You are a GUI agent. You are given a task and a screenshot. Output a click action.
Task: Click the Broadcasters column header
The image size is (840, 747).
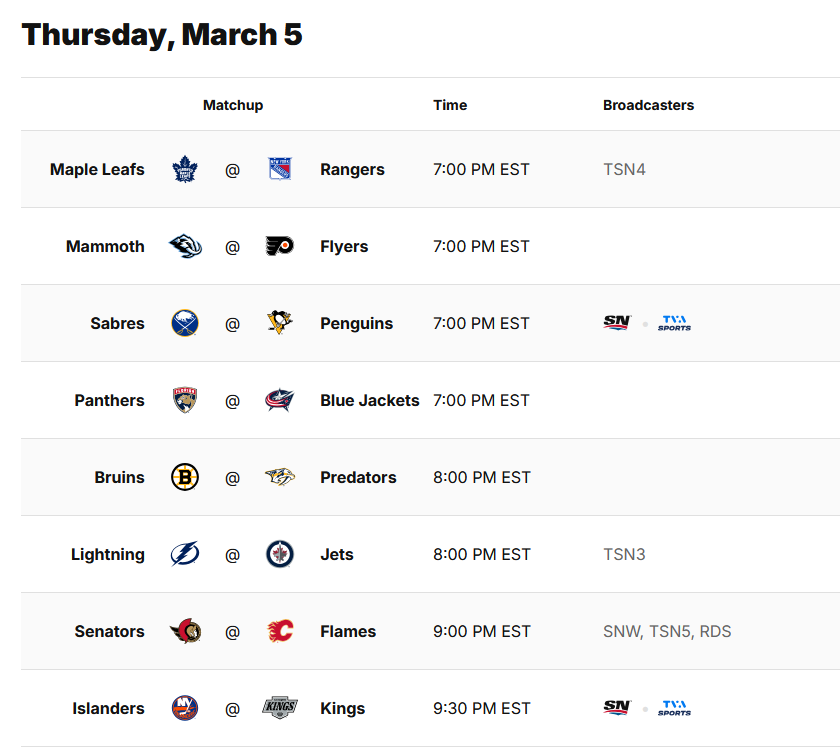click(x=648, y=105)
